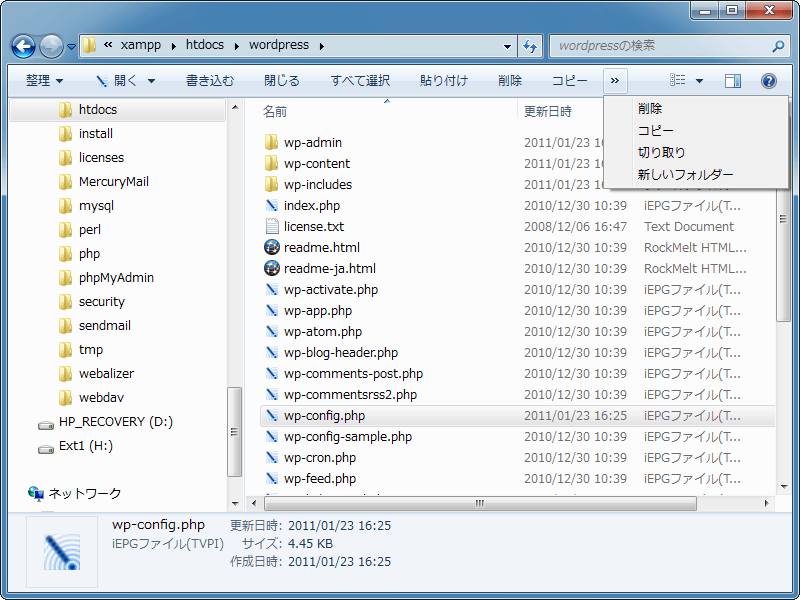Click 書き込む in the toolbar
Screen dimensions: 800x600
(210, 81)
